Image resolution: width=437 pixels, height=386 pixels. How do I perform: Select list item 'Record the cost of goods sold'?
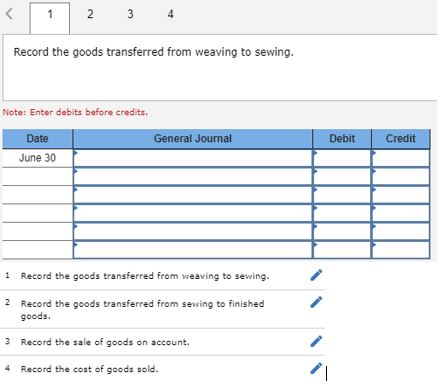[x=89, y=369]
